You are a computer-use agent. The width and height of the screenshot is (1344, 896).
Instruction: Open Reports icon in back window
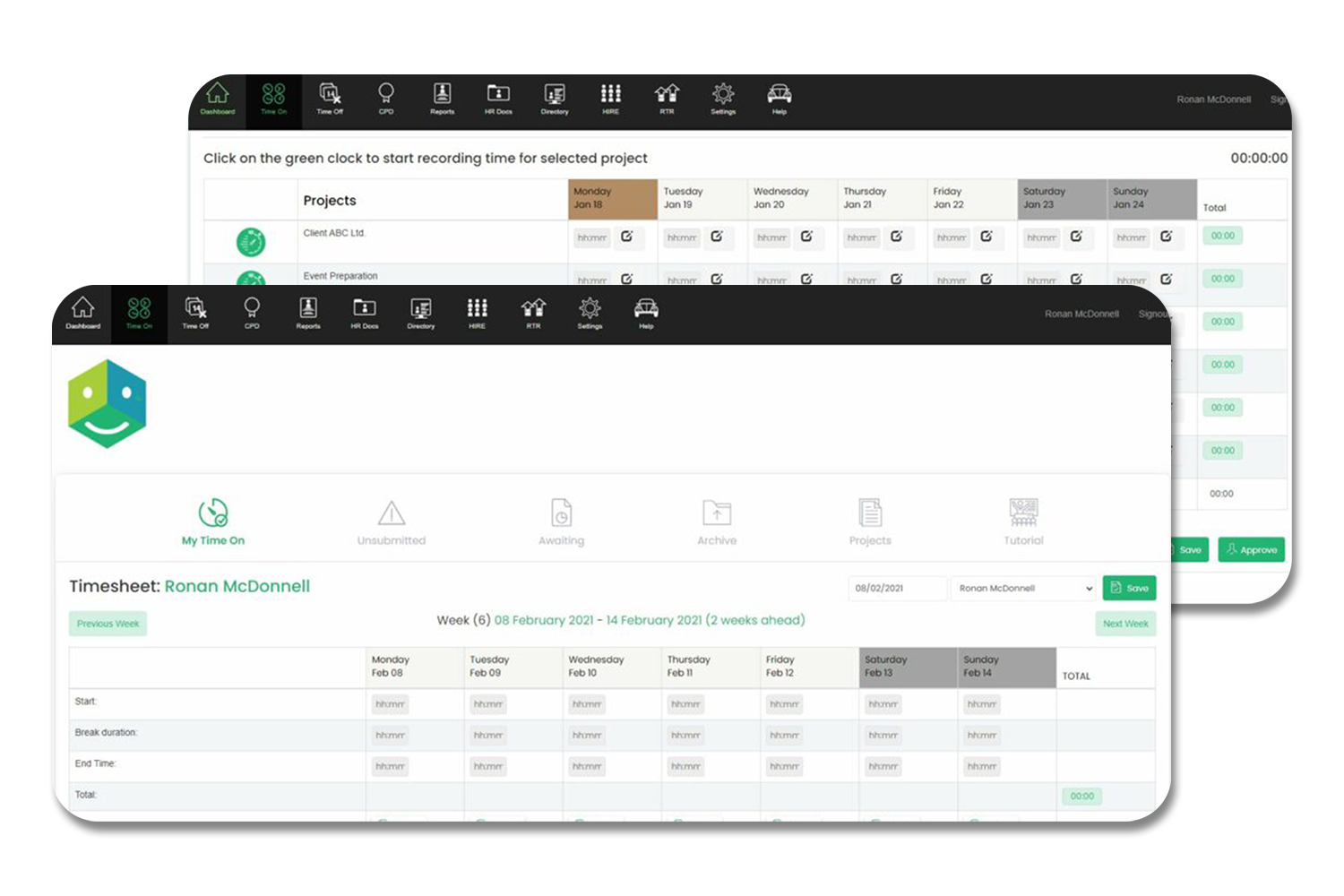pos(443,99)
